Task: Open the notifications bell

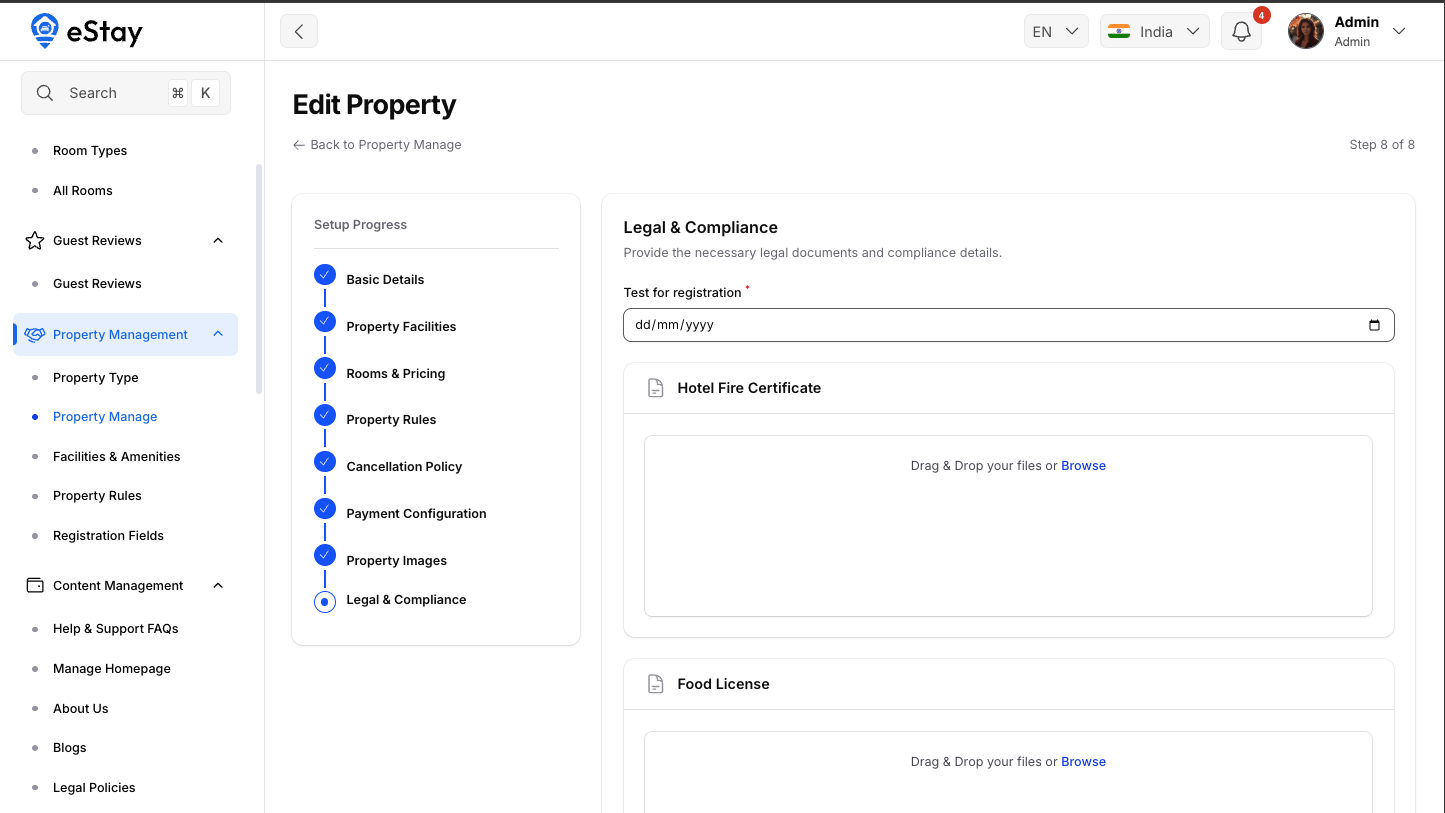Action: 1241,31
